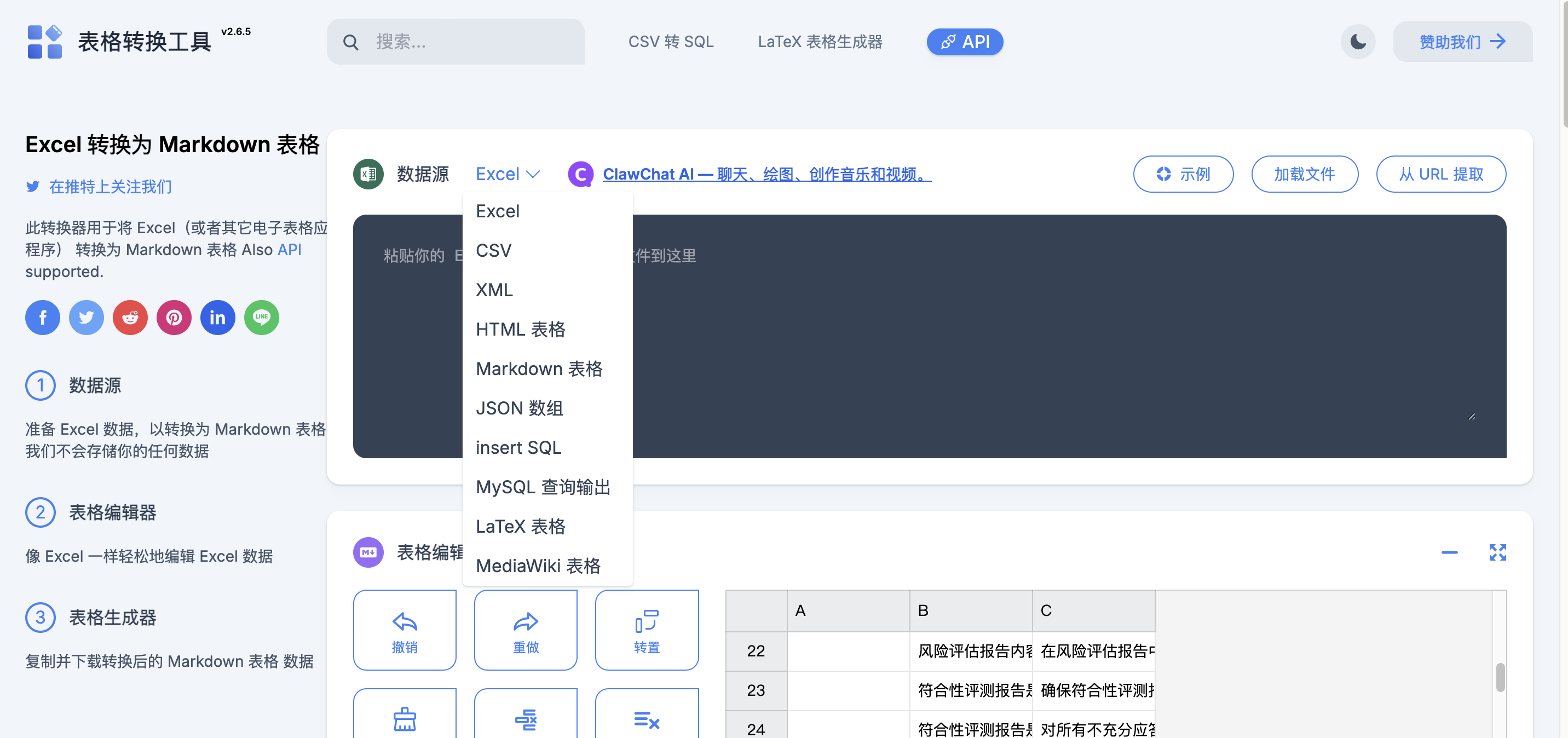Click the 重做 redo button
This screenshot has width=1568, height=738.
[x=525, y=630]
